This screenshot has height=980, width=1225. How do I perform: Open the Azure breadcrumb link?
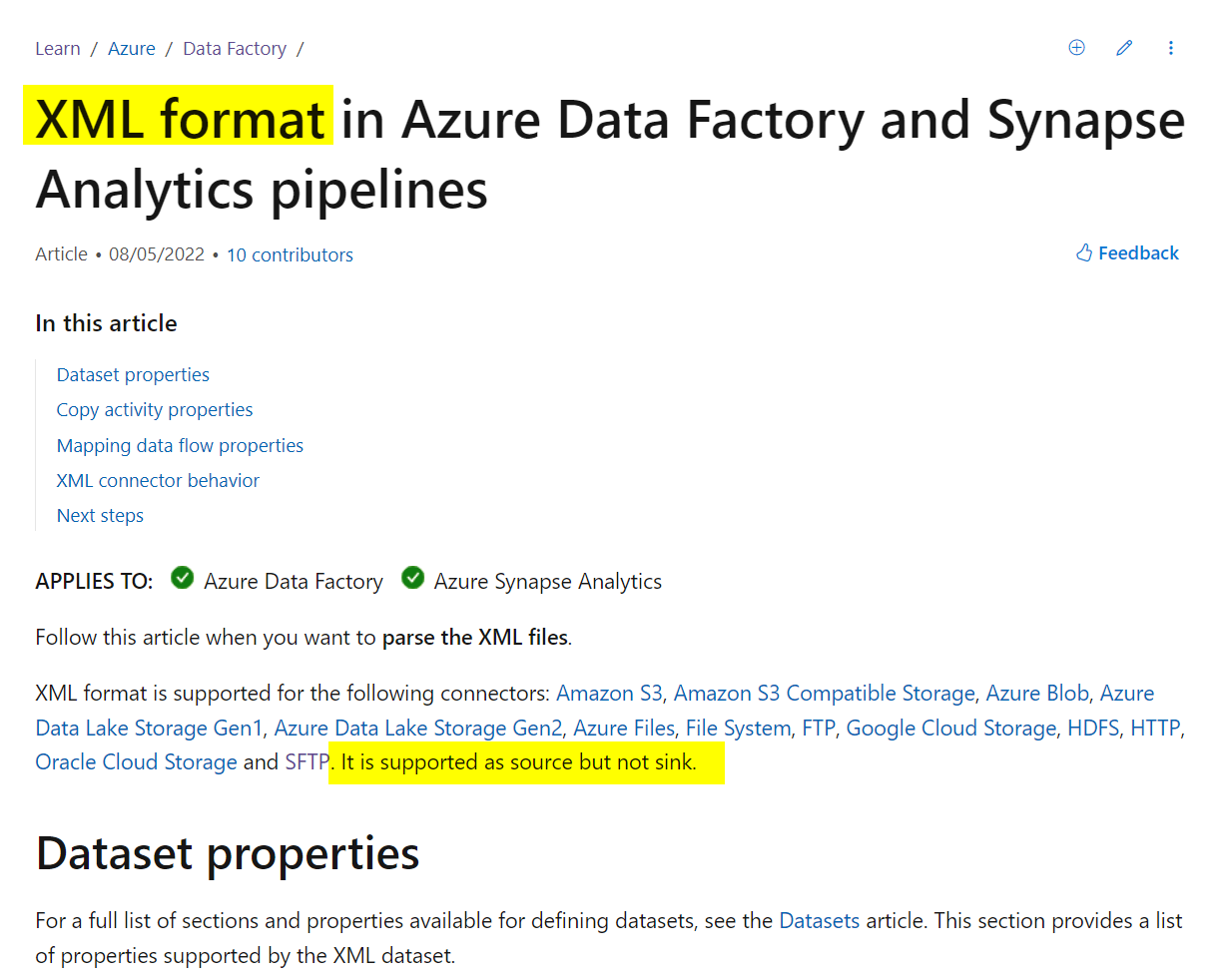[132, 49]
